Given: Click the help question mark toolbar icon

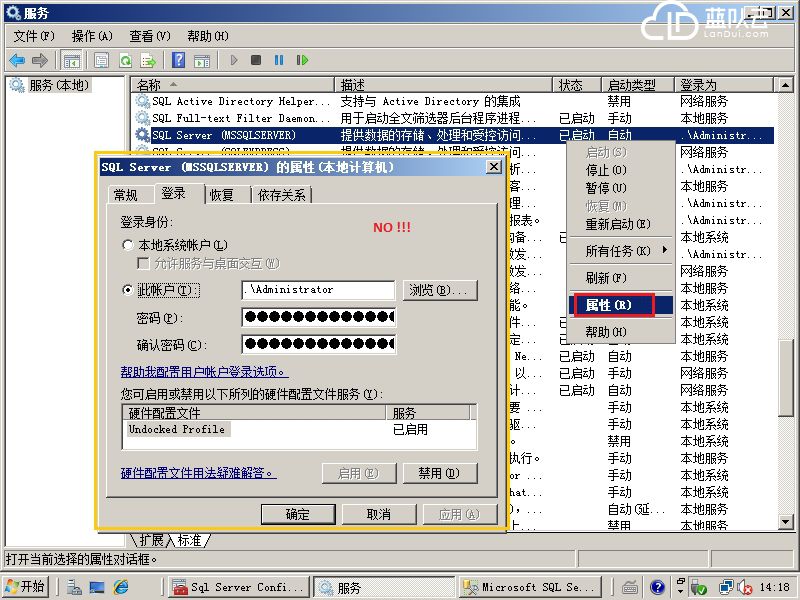Looking at the screenshot, I should pos(176,59).
